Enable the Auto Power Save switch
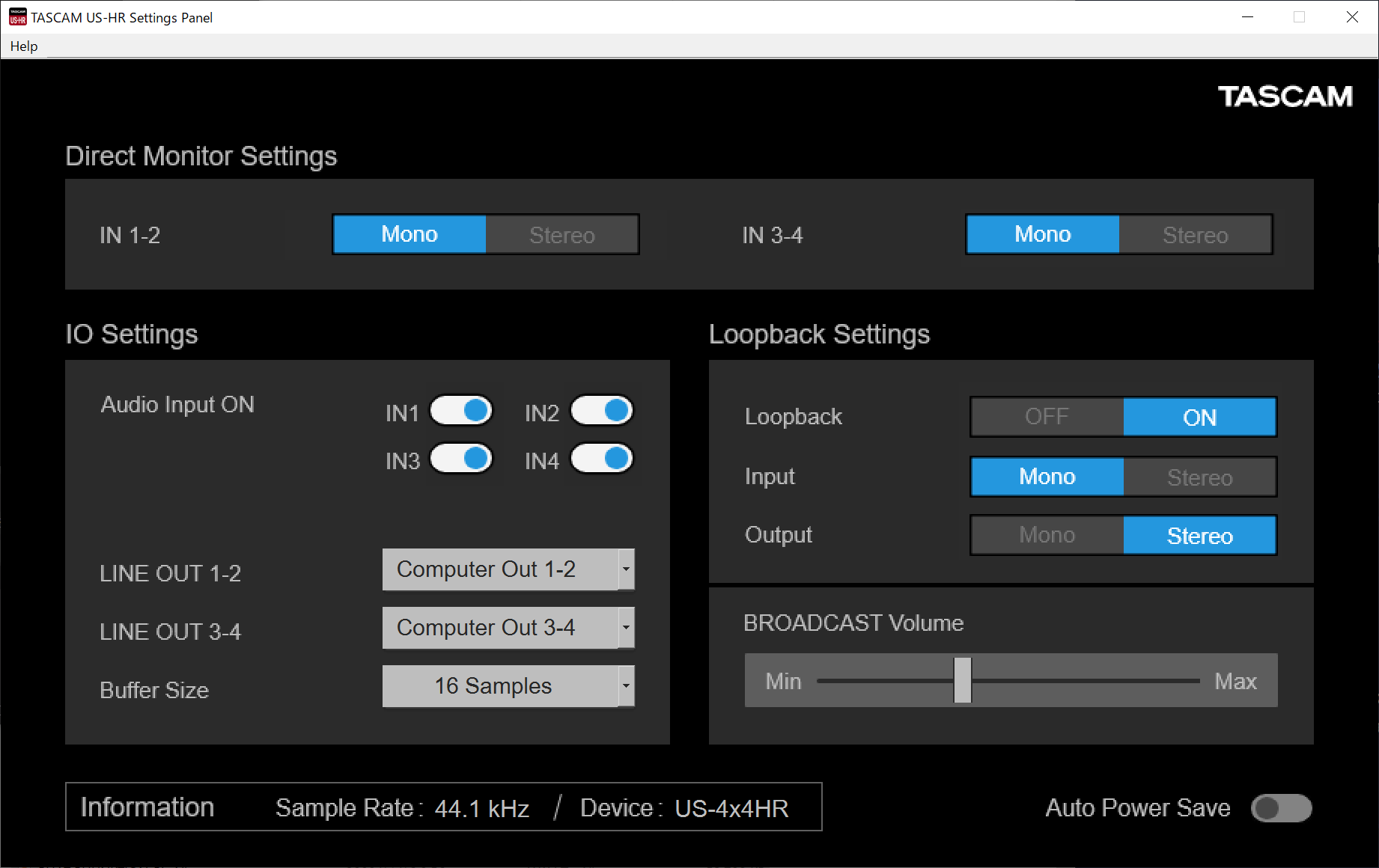This screenshot has height=868, width=1379. [x=1282, y=808]
